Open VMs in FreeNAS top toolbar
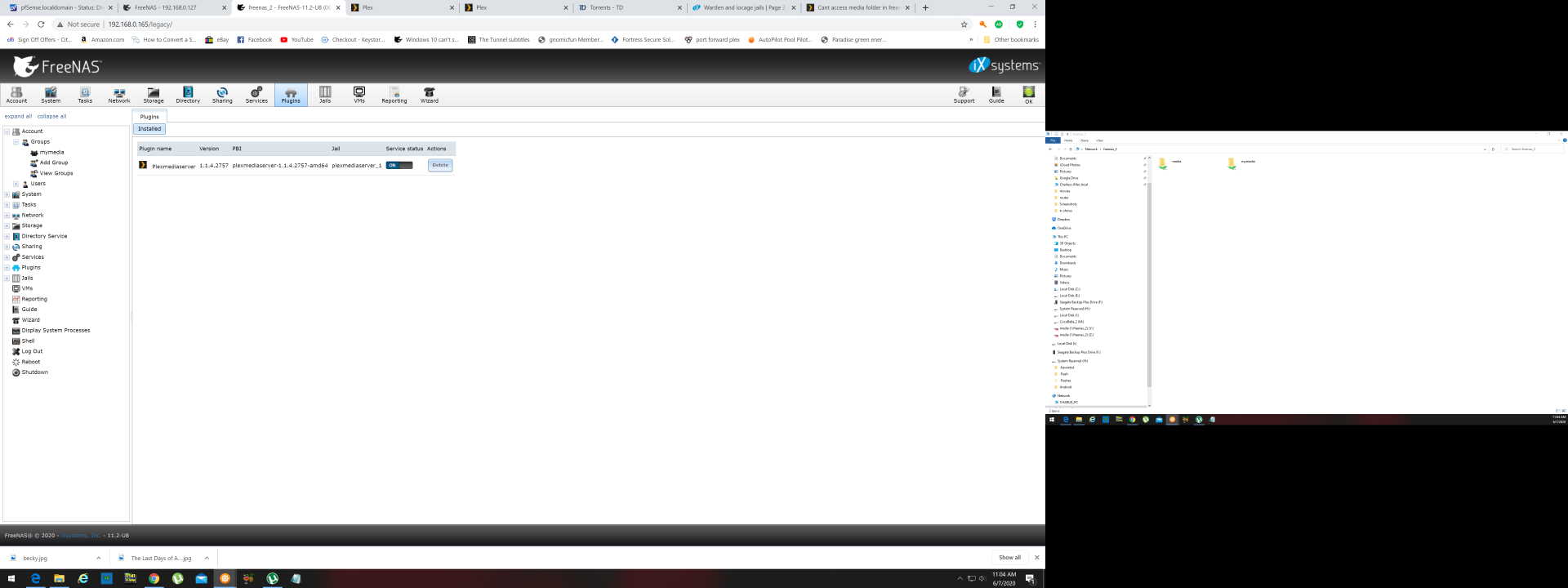Screen dimensions: 1568x588 point(359,95)
